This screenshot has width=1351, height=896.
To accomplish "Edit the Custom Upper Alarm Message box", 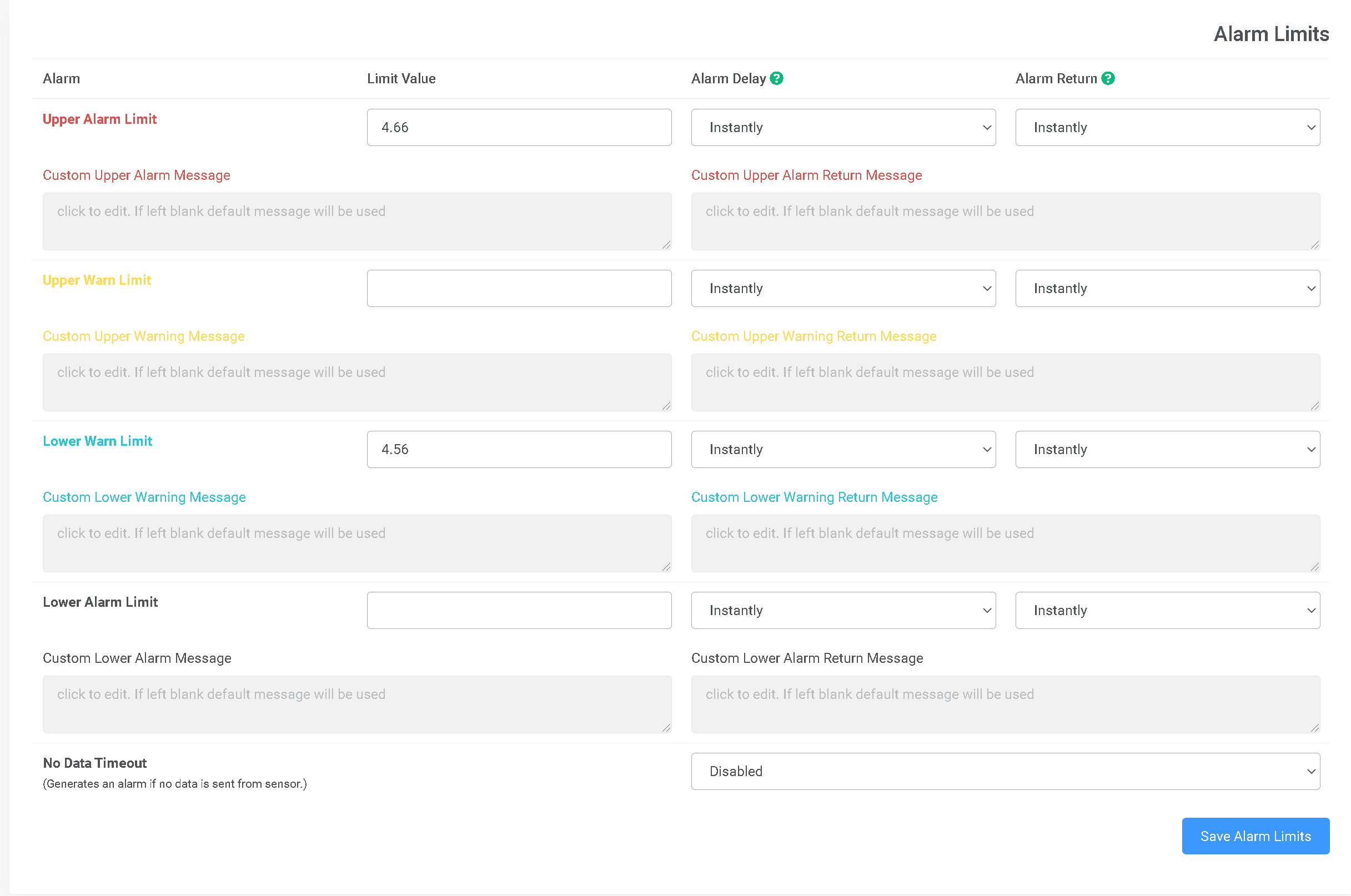I will pyautogui.click(x=356, y=222).
